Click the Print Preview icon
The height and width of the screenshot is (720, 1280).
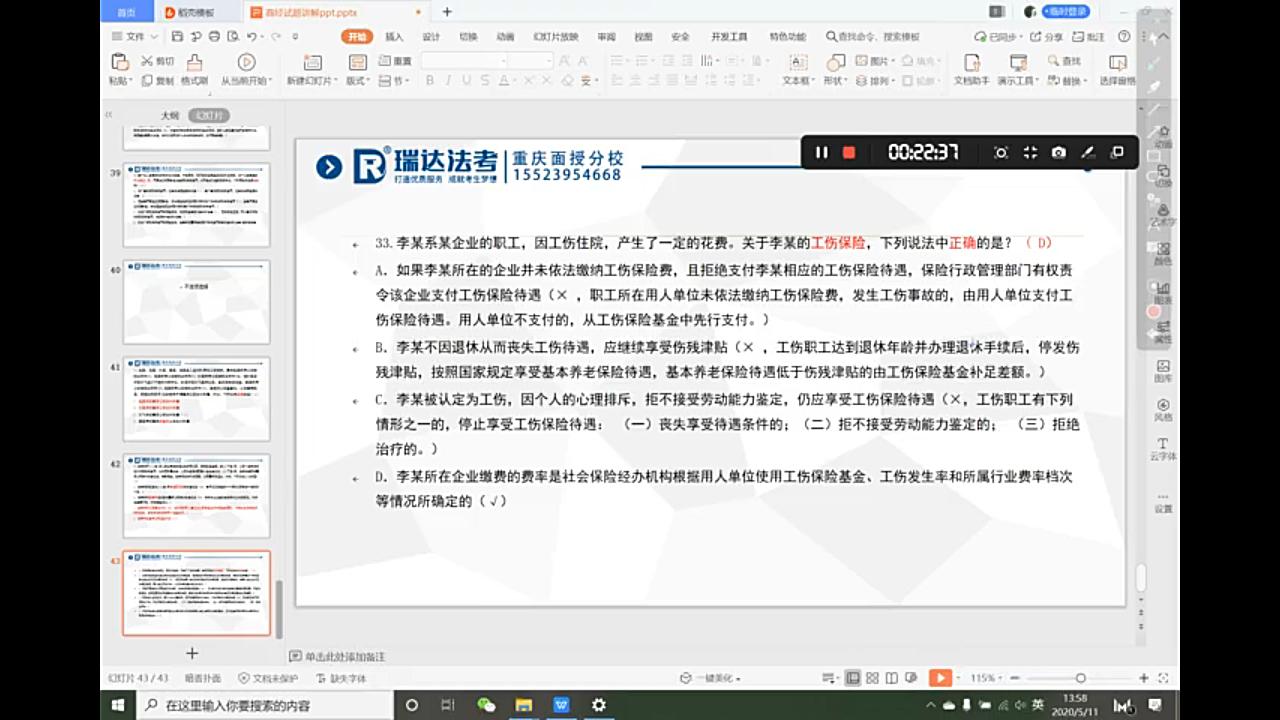232,36
